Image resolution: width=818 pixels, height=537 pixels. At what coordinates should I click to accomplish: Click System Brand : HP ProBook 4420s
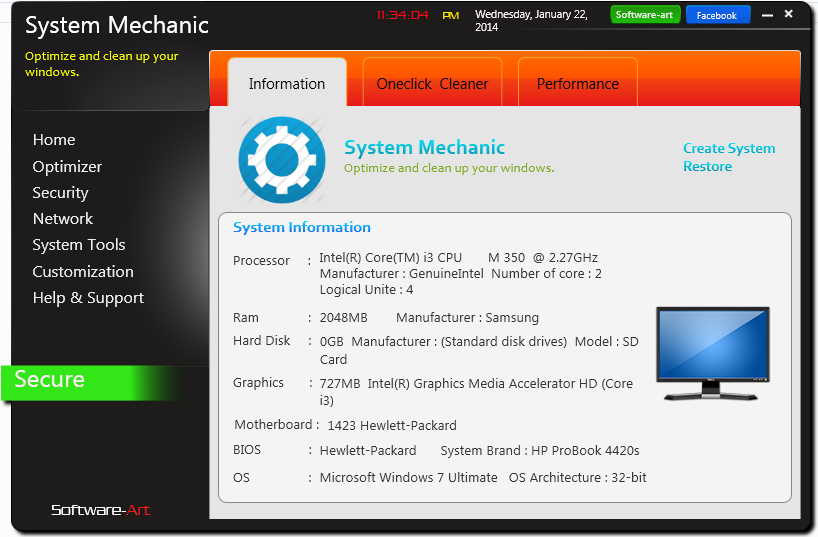pyautogui.click(x=539, y=450)
